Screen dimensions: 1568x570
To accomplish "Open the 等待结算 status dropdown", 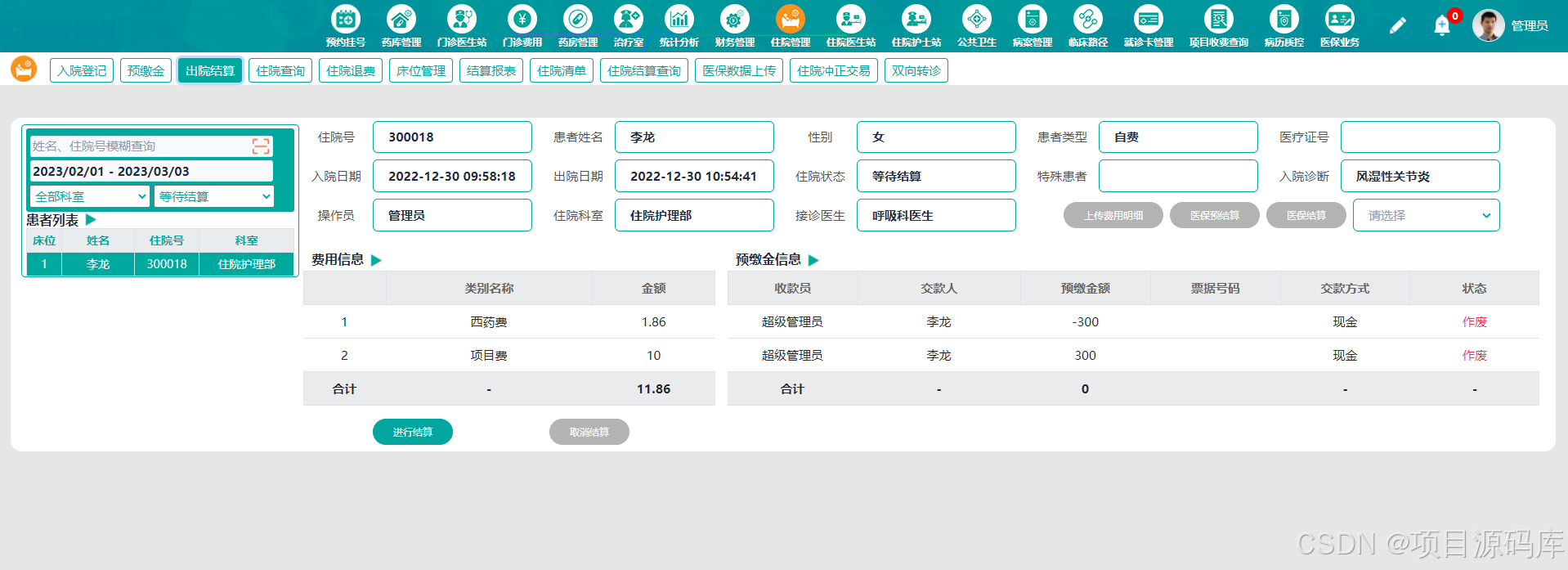I will click(214, 196).
